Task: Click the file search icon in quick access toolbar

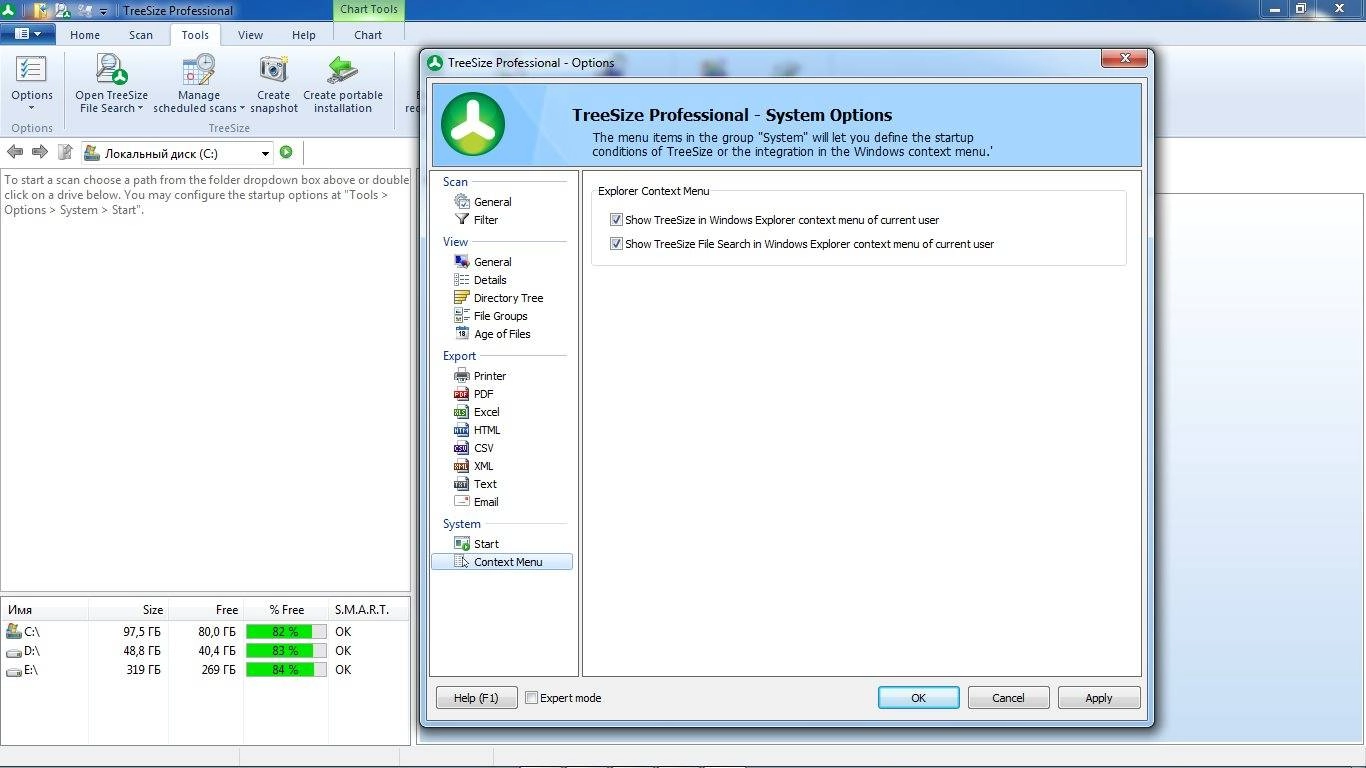Action: click(63, 11)
